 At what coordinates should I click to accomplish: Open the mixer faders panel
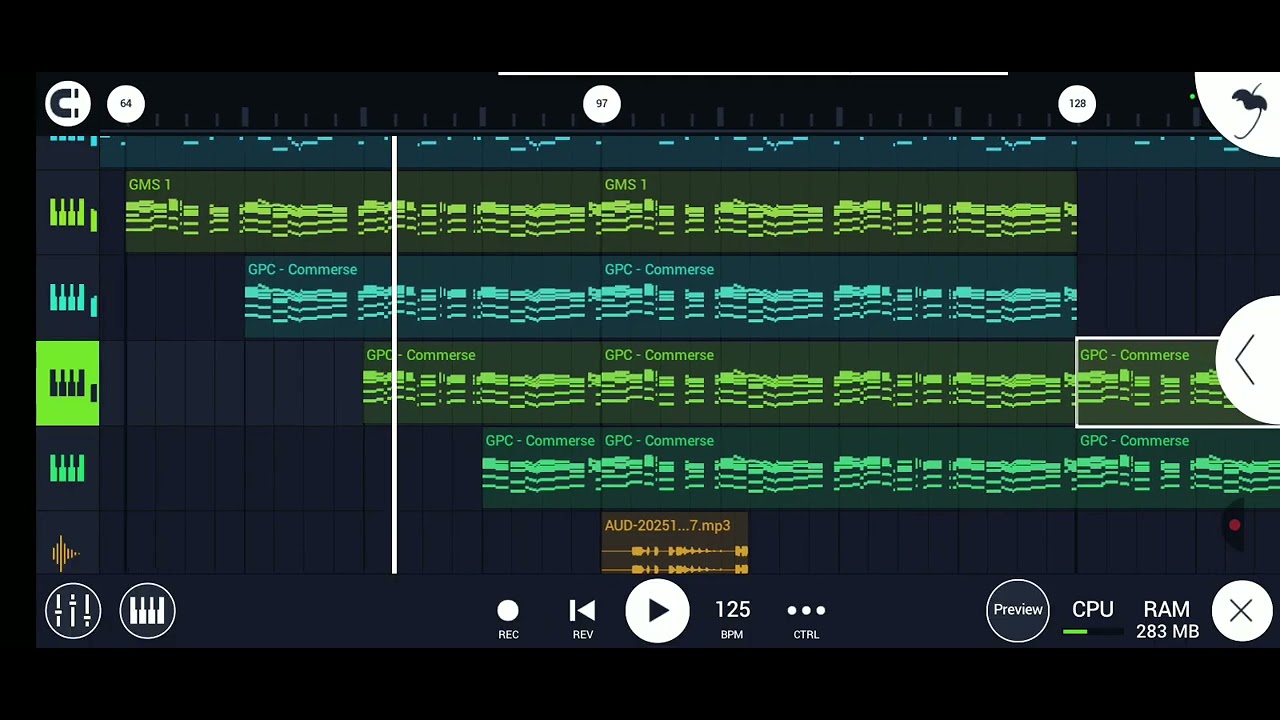click(73, 610)
